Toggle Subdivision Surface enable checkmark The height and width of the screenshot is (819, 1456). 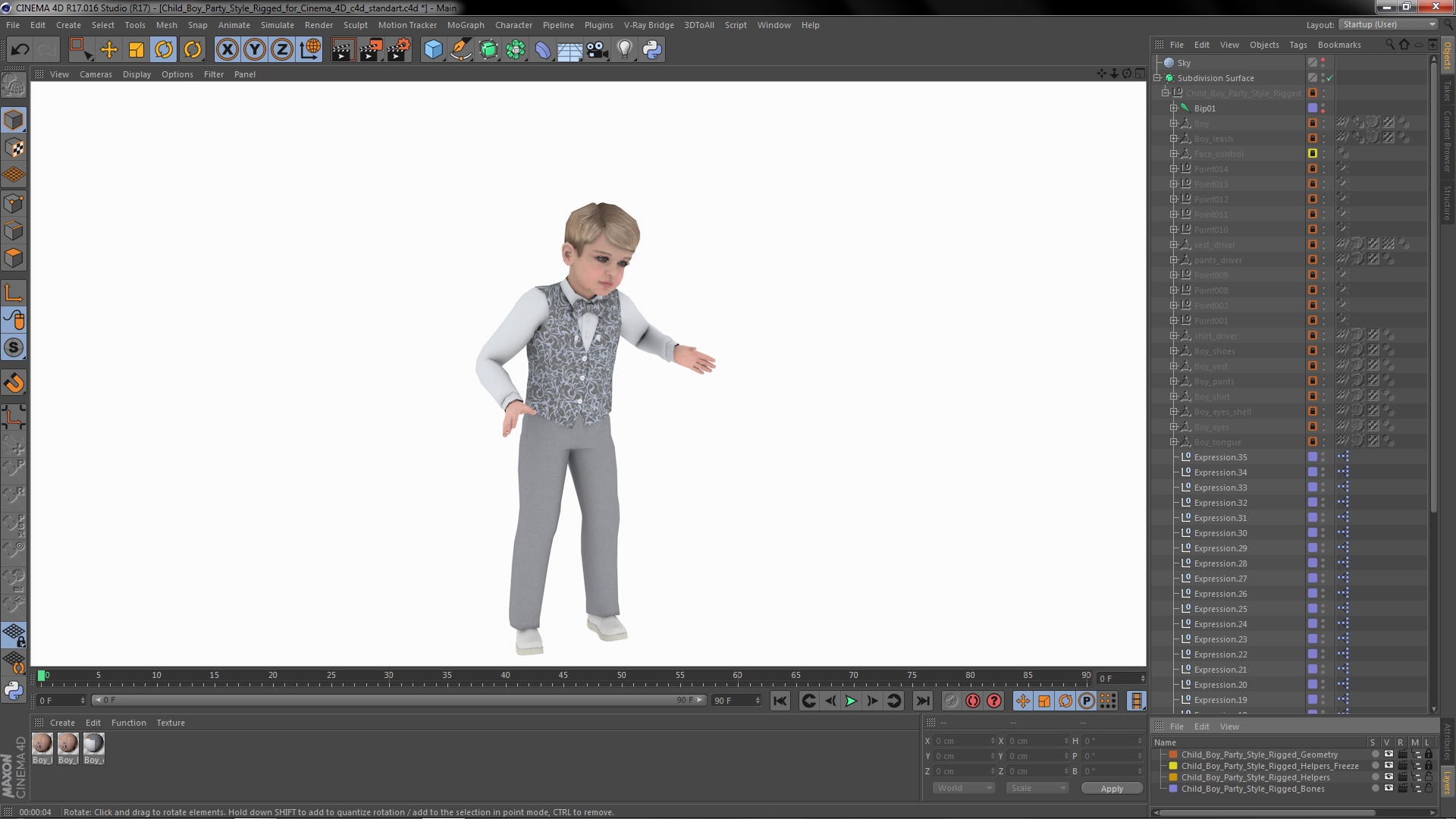tap(1329, 78)
